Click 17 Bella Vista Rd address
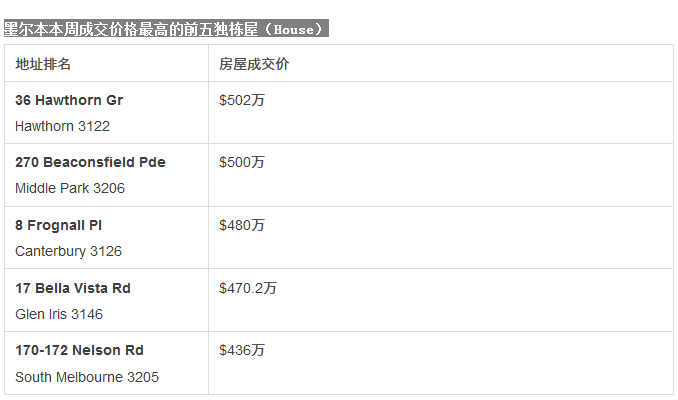The image size is (678, 400). point(73,288)
